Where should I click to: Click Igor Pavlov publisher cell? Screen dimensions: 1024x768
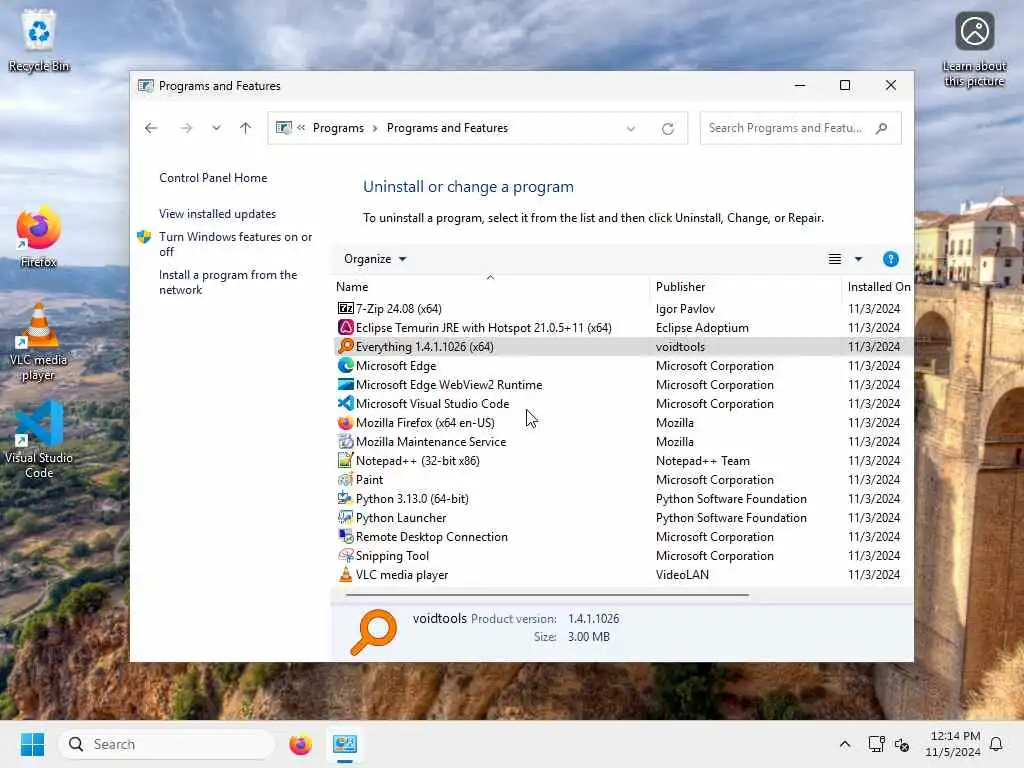[x=685, y=308]
